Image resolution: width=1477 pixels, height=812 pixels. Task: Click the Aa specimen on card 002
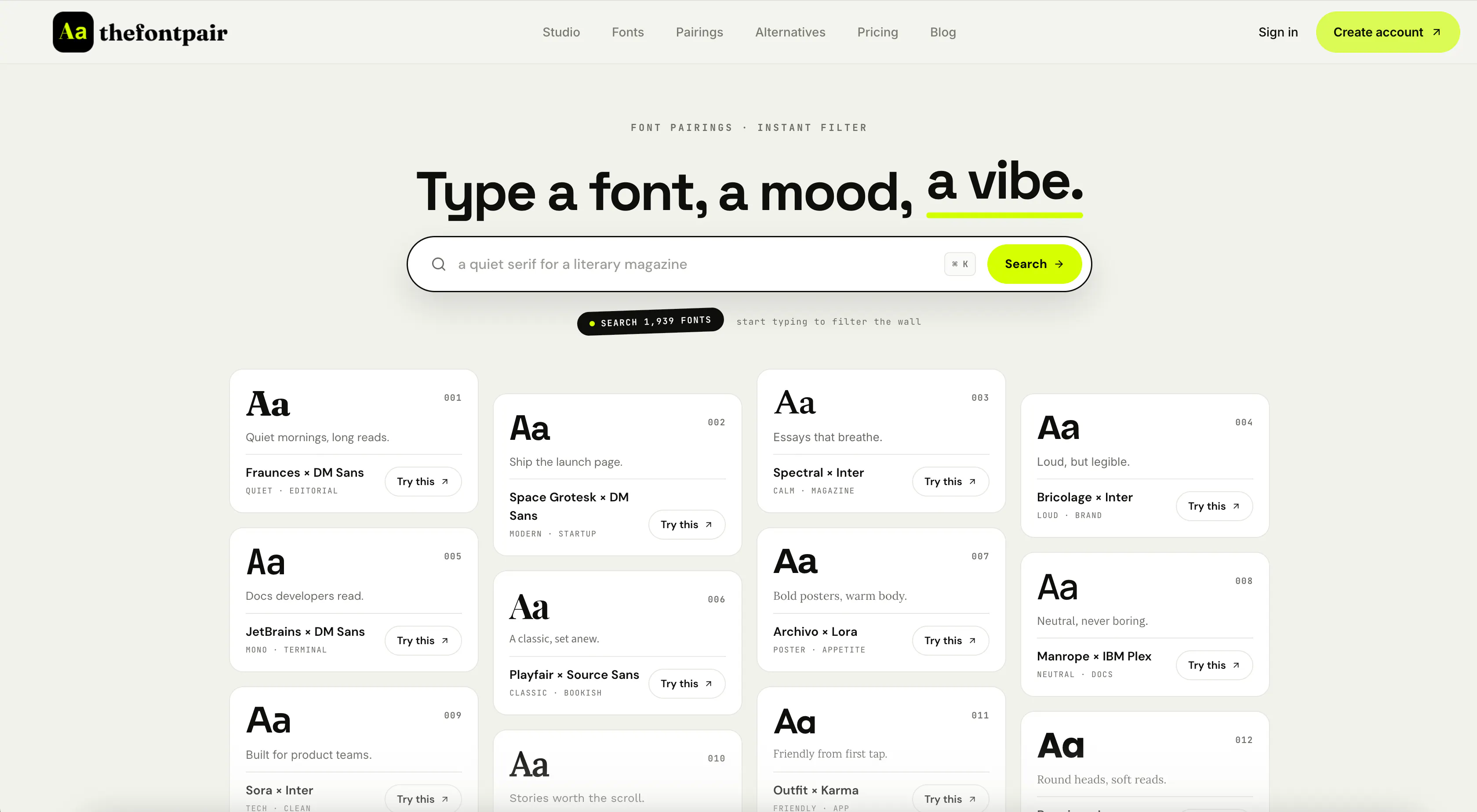tap(530, 428)
